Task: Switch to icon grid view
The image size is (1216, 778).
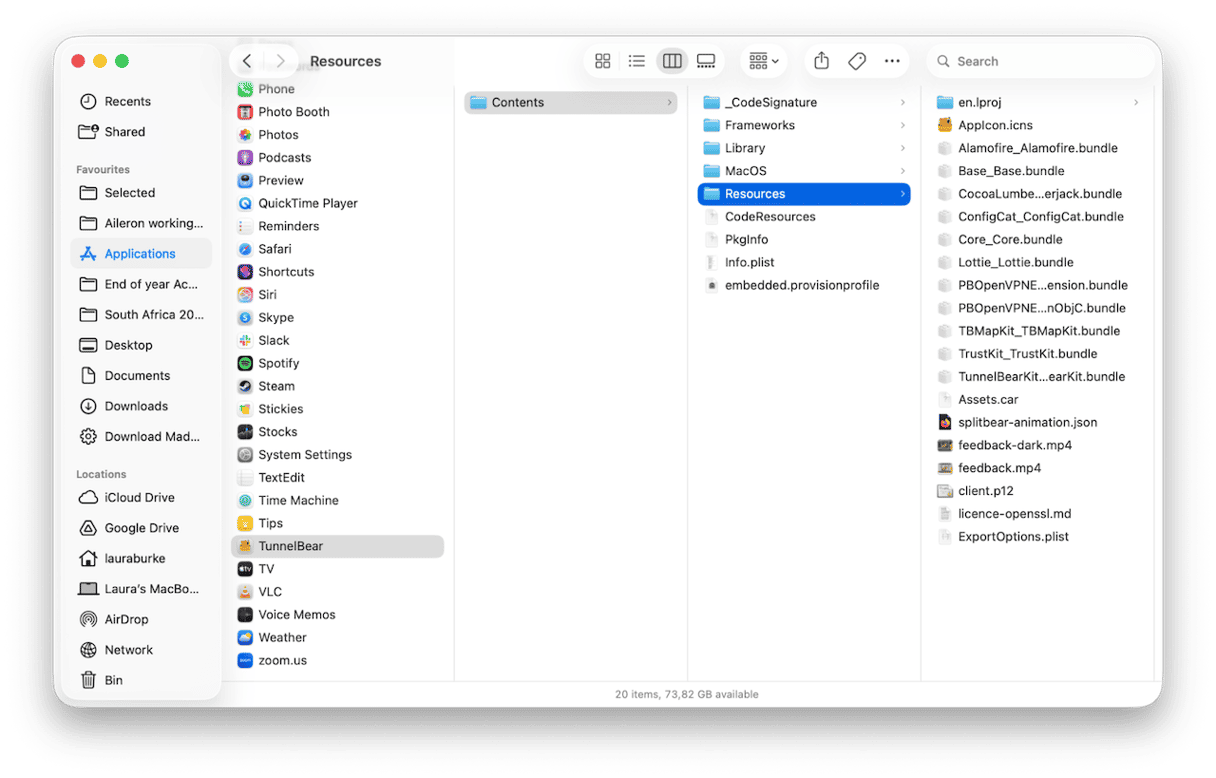Action: (x=602, y=61)
